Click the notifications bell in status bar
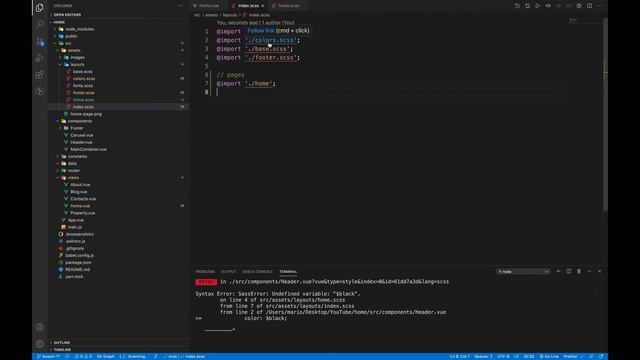 click(601, 356)
